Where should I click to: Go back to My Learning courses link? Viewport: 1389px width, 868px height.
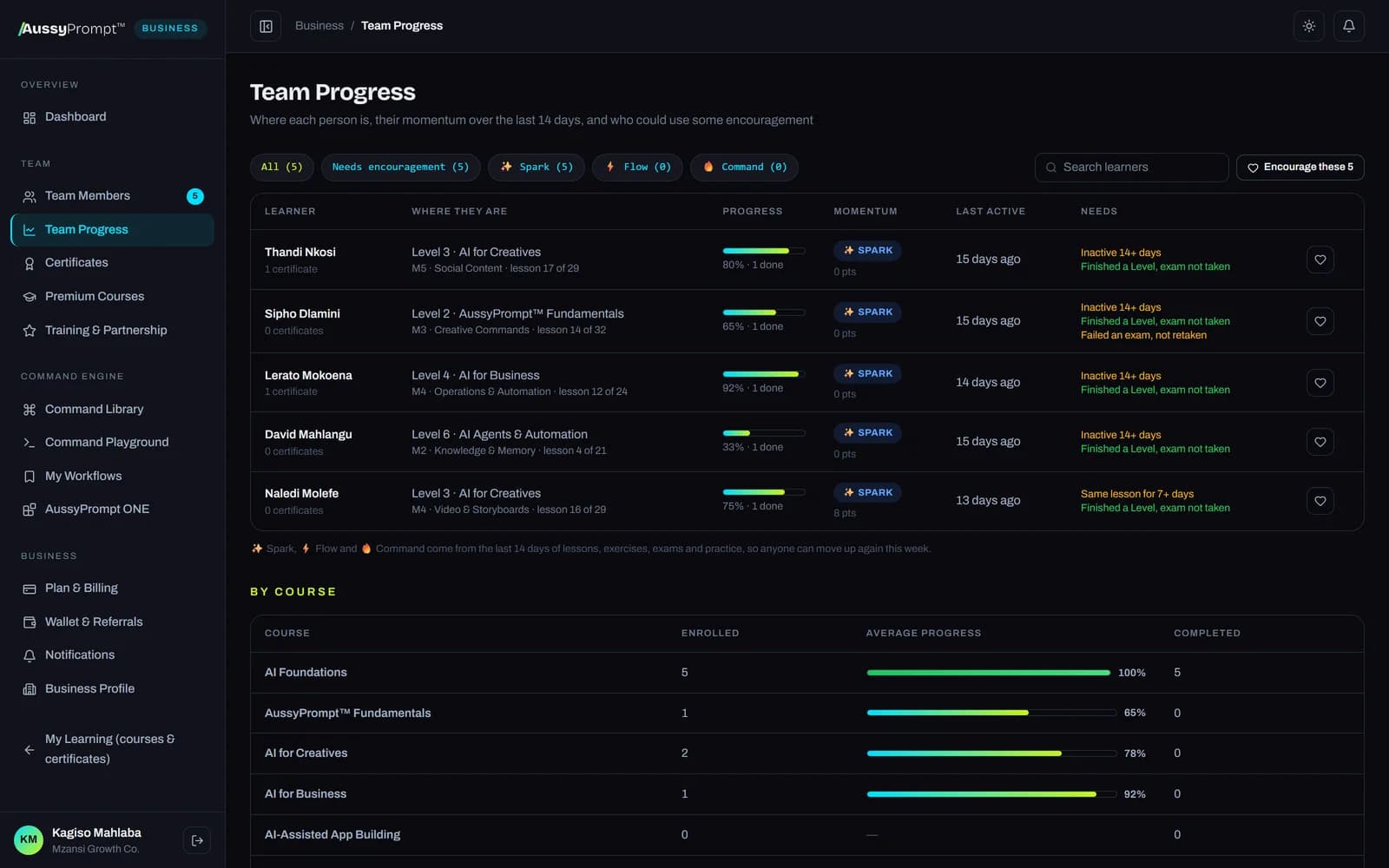coord(112,749)
